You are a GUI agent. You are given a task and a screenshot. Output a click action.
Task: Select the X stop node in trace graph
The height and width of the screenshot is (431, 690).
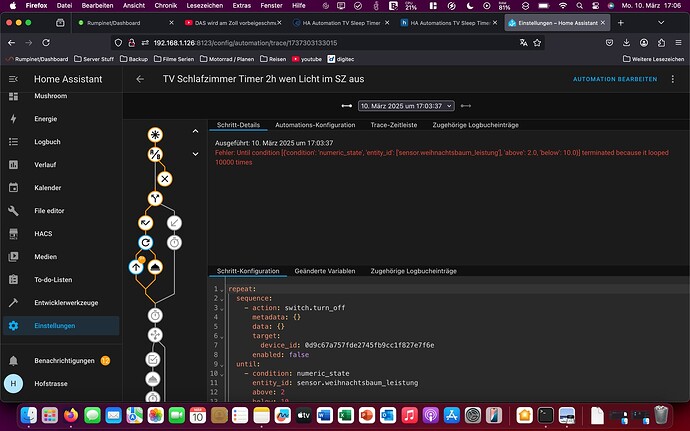click(x=165, y=179)
